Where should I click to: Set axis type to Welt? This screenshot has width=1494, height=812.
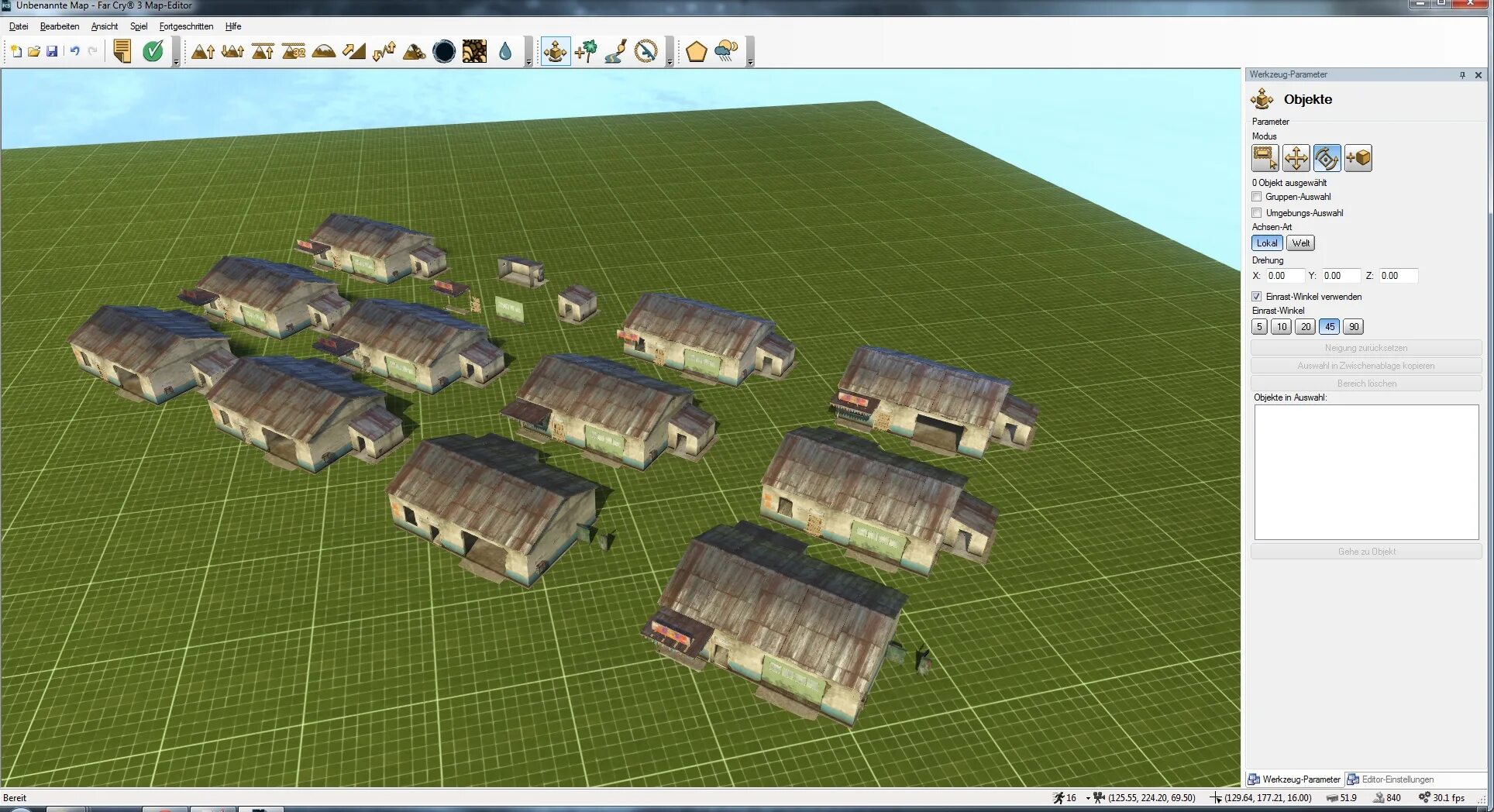click(1301, 243)
